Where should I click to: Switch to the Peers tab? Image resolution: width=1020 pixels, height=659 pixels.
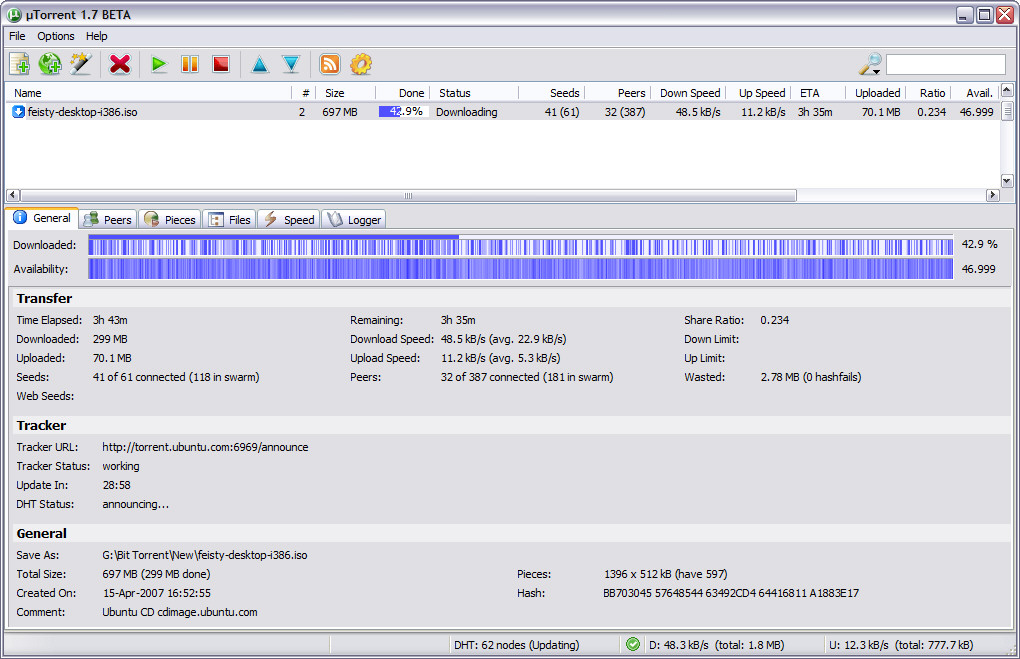click(109, 219)
